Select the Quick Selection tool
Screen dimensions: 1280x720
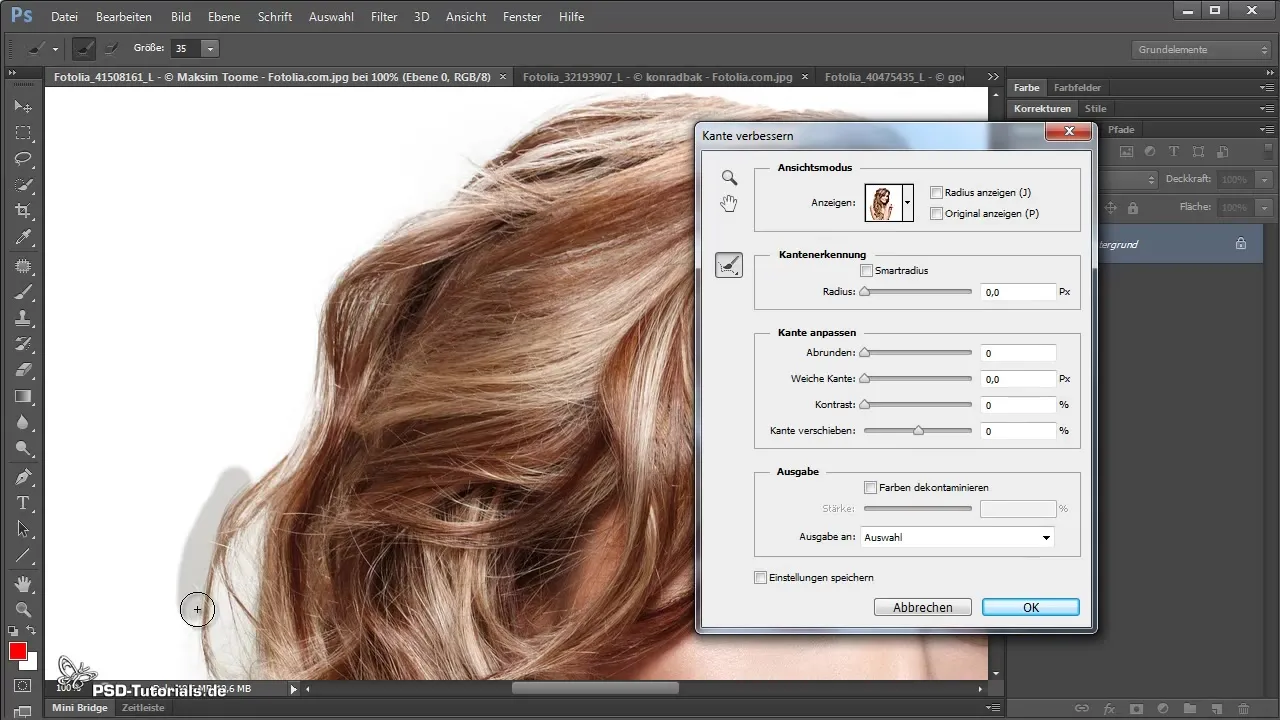[x=23, y=185]
